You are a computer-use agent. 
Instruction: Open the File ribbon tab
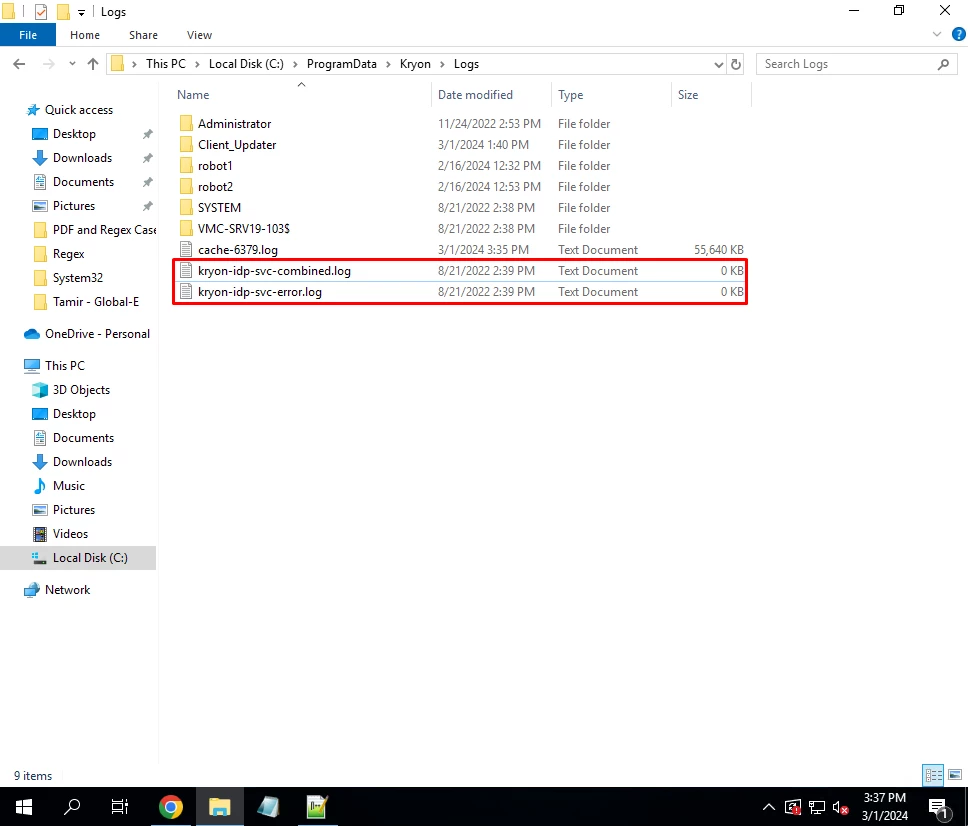click(x=28, y=35)
